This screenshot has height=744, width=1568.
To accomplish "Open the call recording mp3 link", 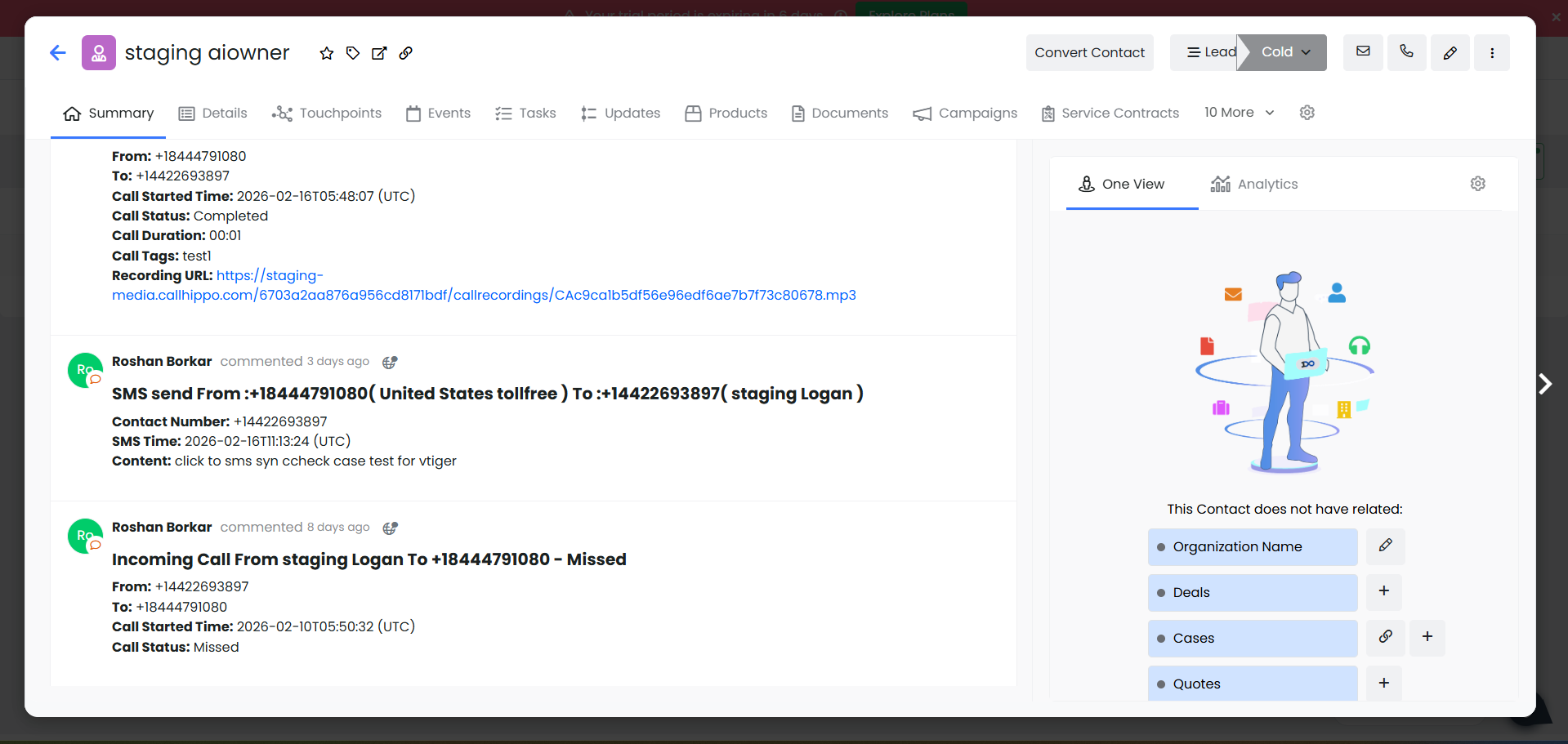I will (484, 286).
